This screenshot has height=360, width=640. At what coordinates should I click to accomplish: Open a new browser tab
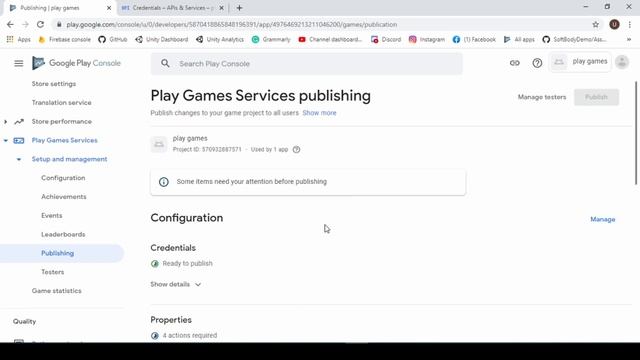[239, 8]
